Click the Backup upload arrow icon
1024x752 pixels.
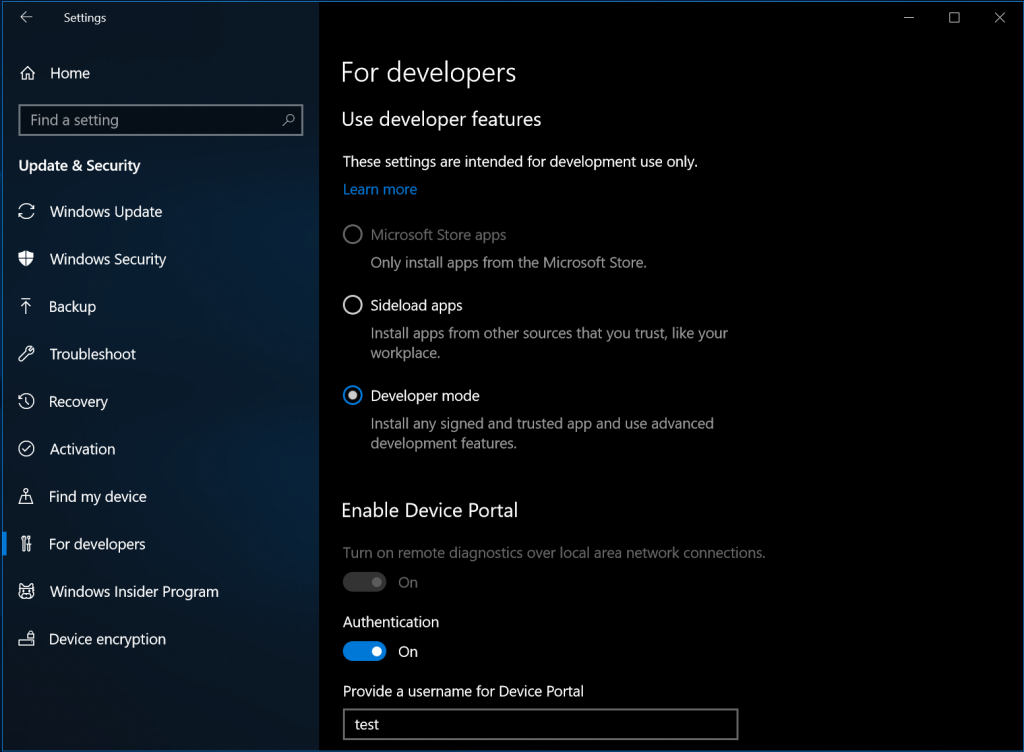27,307
